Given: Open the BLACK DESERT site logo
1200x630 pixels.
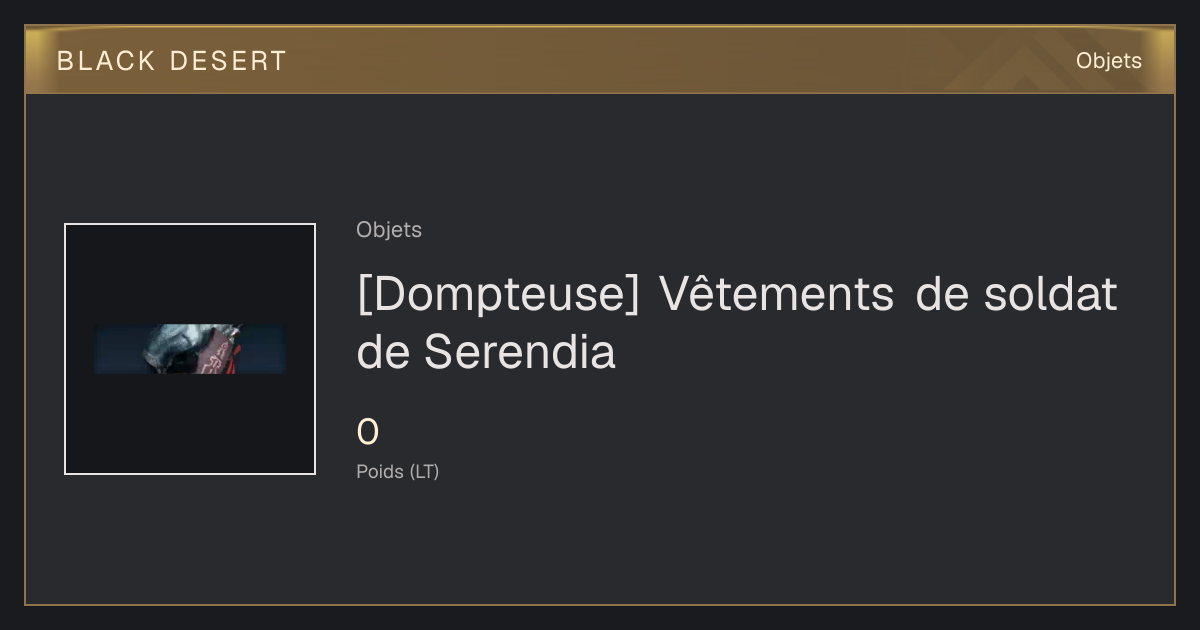Looking at the screenshot, I should coord(172,61).
